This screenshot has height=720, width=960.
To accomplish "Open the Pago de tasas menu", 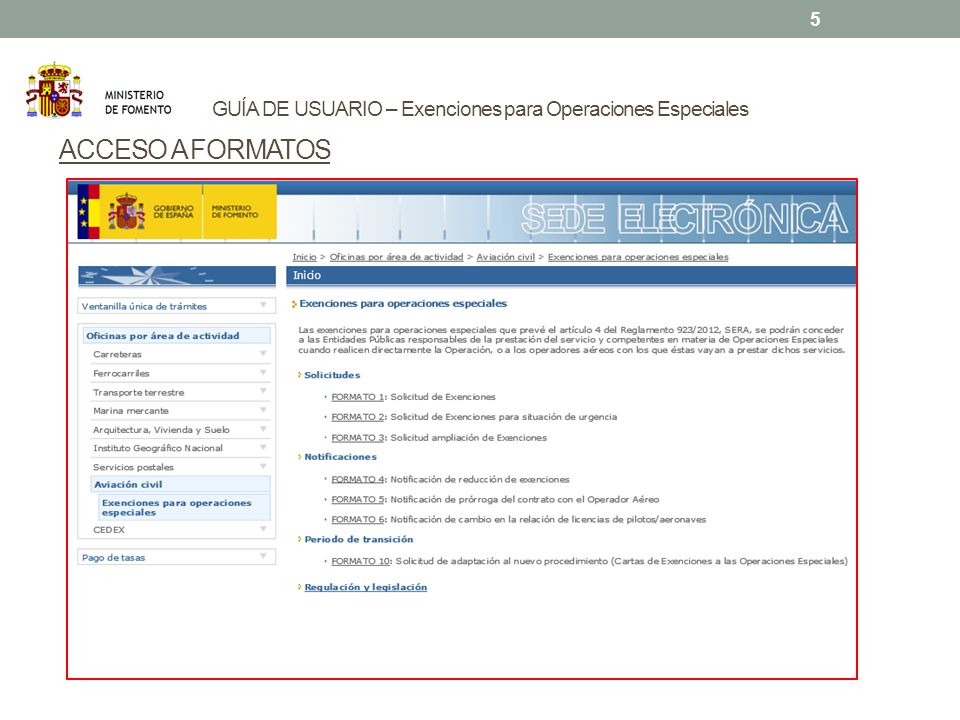I will click(x=113, y=558).
